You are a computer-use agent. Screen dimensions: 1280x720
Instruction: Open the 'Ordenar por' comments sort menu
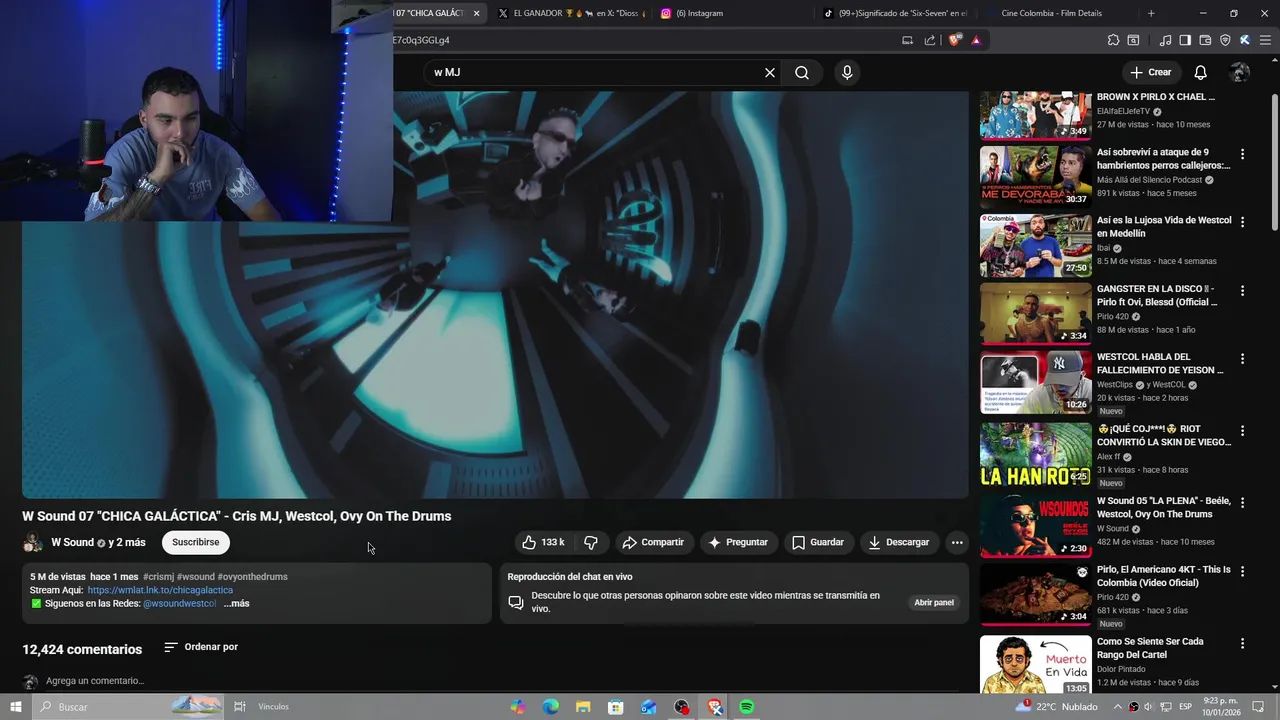tap(201, 647)
